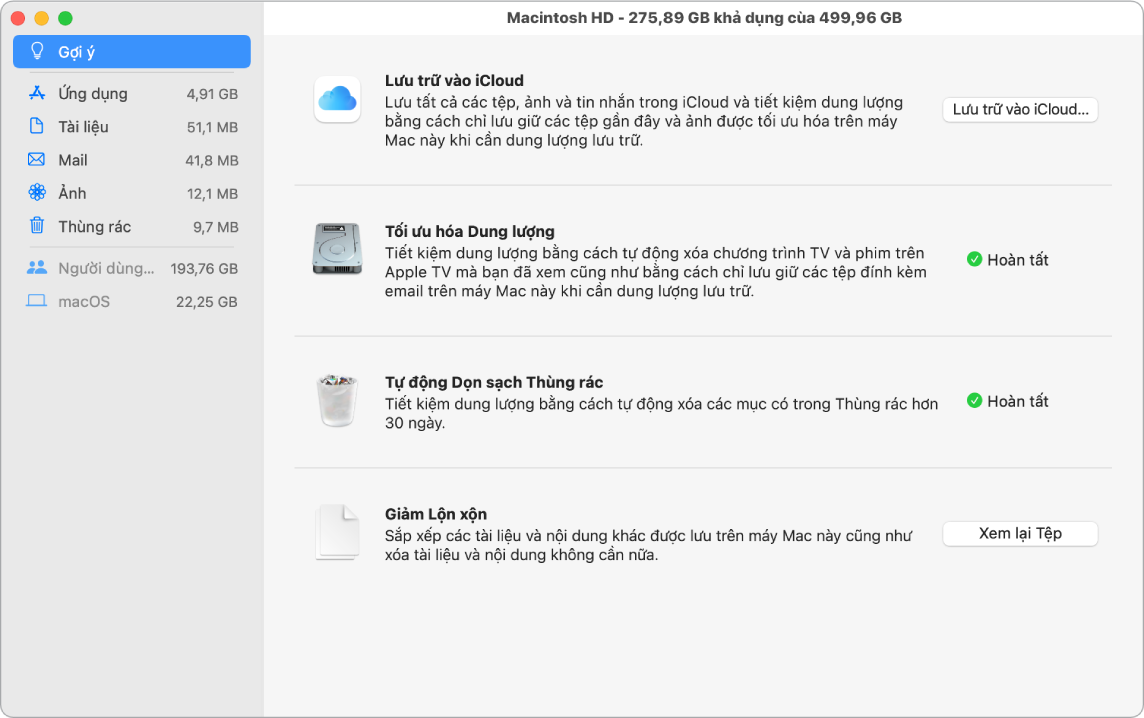Click the trash icon beside Tự động Dọn sạch
Viewport: 1144px width, 718px height.
pos(337,398)
